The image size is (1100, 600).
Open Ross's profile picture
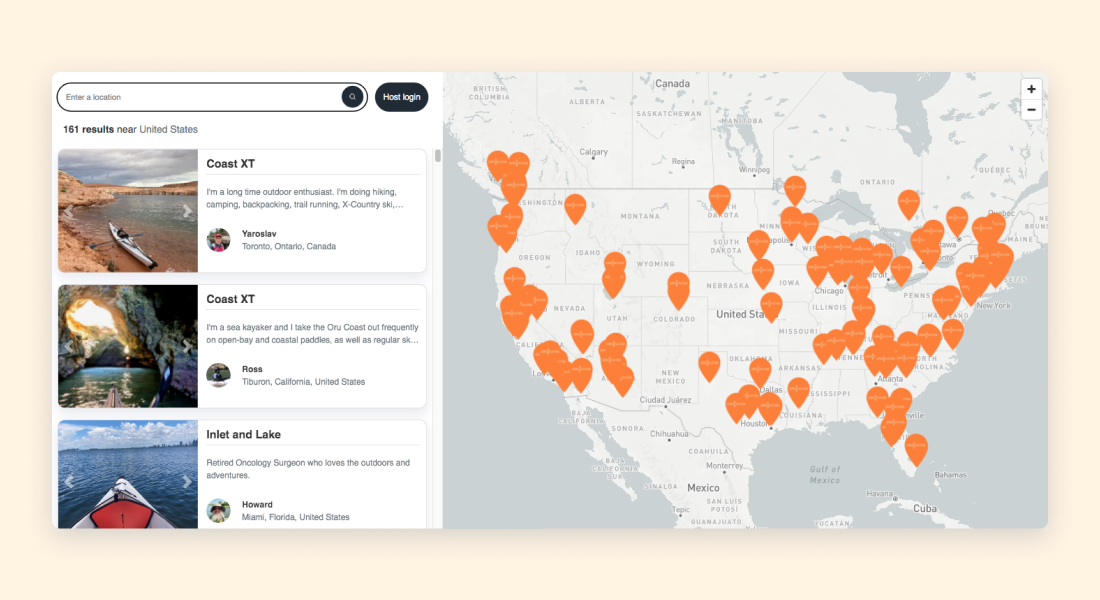218,375
